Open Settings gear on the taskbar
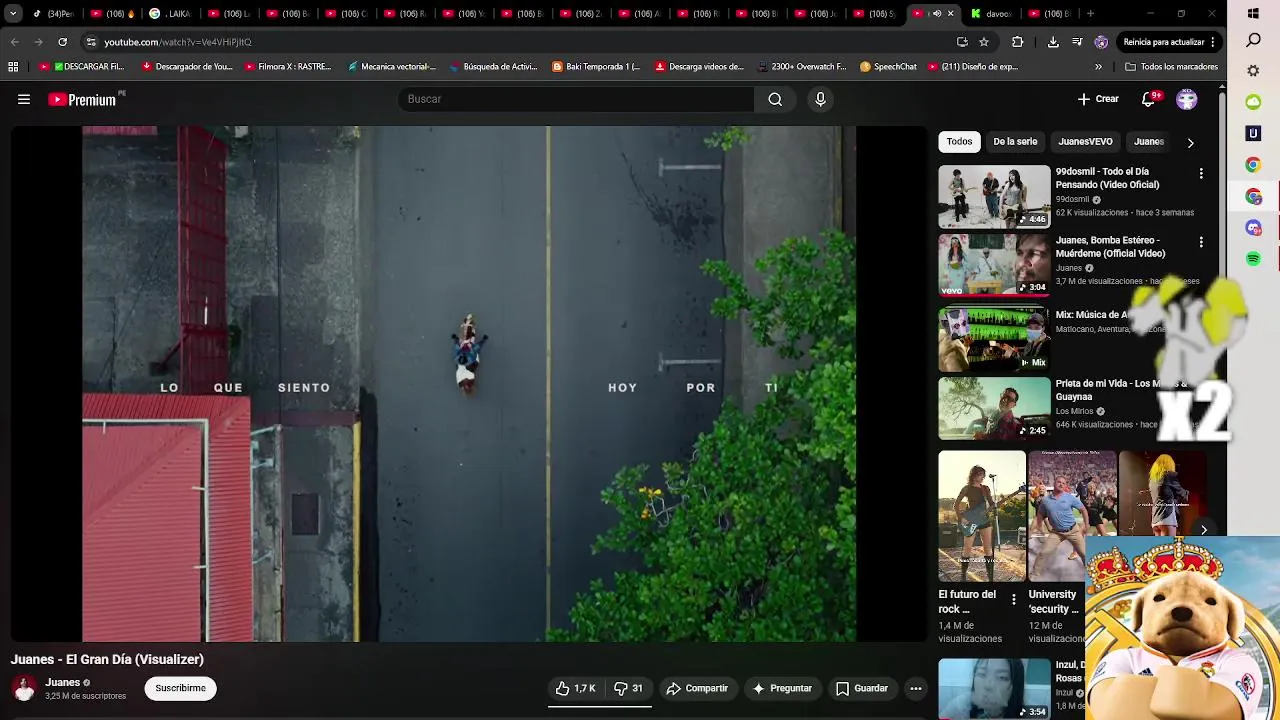This screenshot has width=1280, height=720. click(1253, 71)
